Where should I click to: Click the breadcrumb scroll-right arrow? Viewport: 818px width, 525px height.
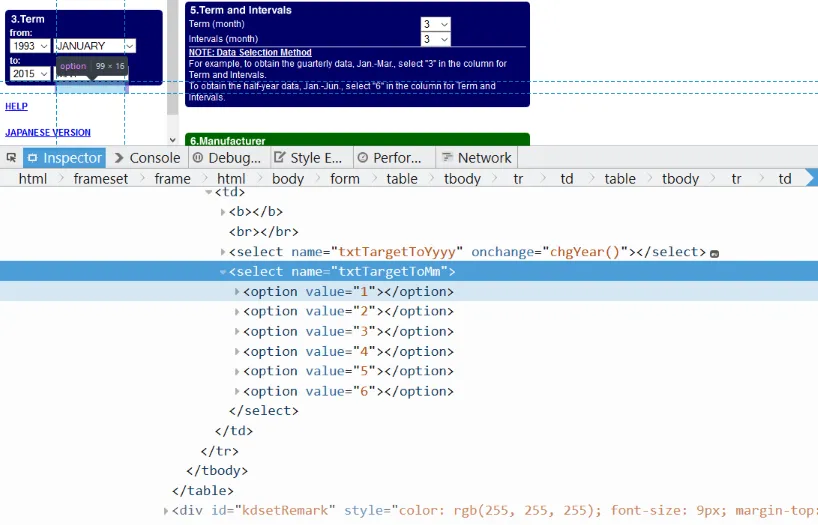tap(811, 178)
